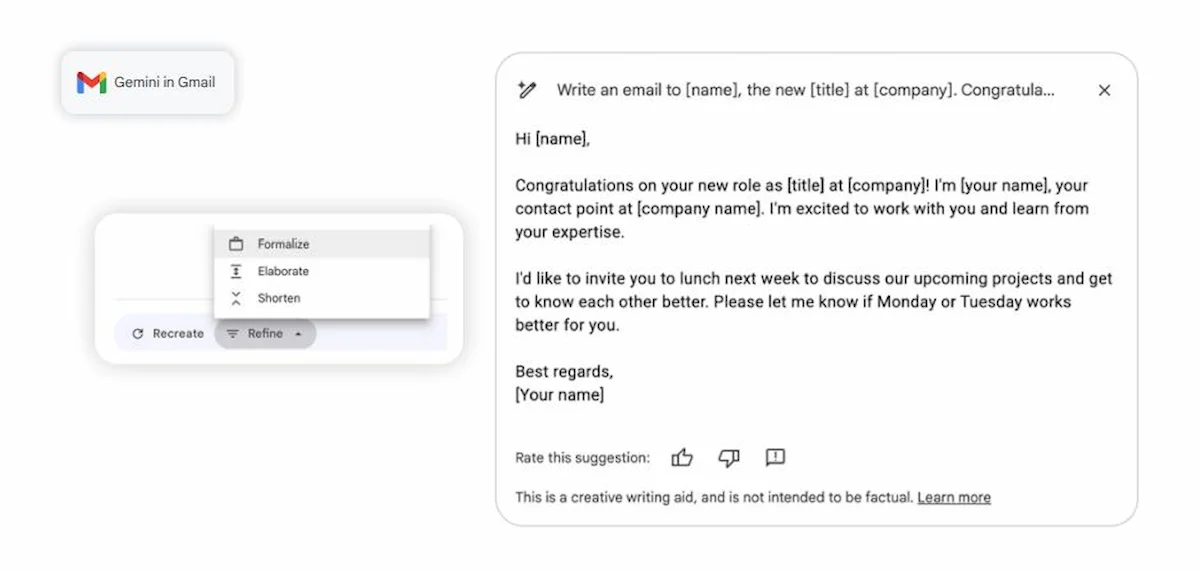
Task: Click the briefcase icon beside Formalize
Action: 236,244
